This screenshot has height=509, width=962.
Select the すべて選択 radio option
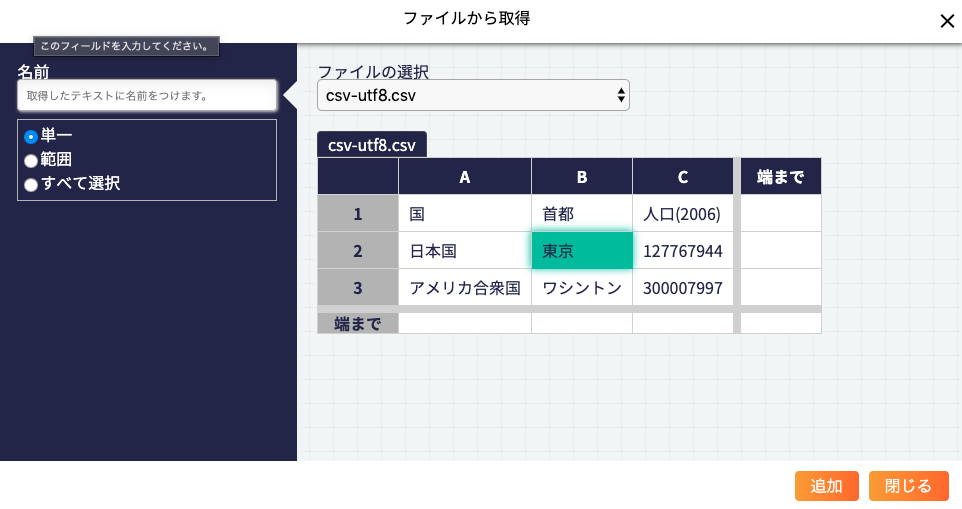[x=31, y=185]
